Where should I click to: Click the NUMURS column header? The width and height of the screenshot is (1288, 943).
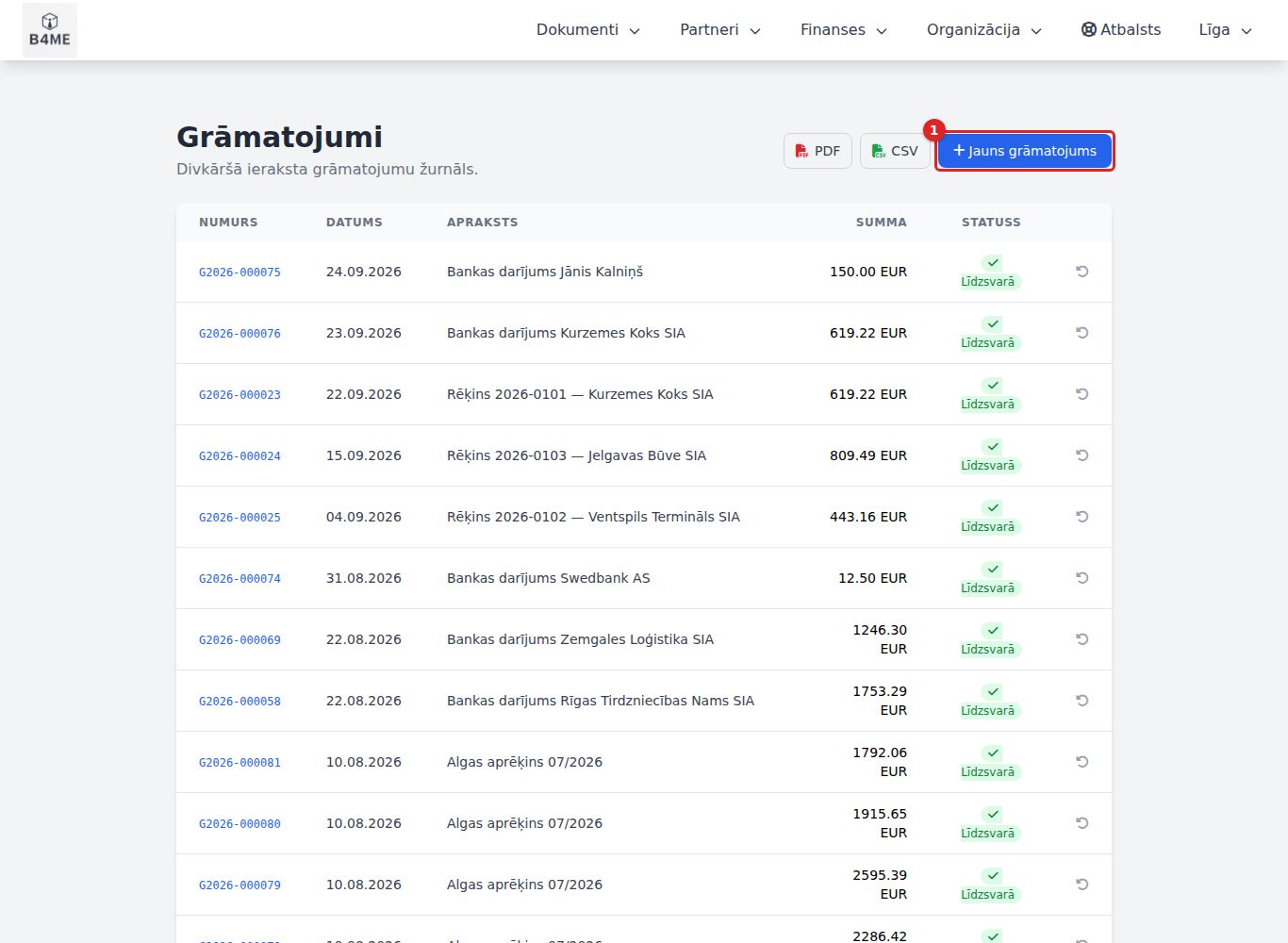tap(228, 223)
